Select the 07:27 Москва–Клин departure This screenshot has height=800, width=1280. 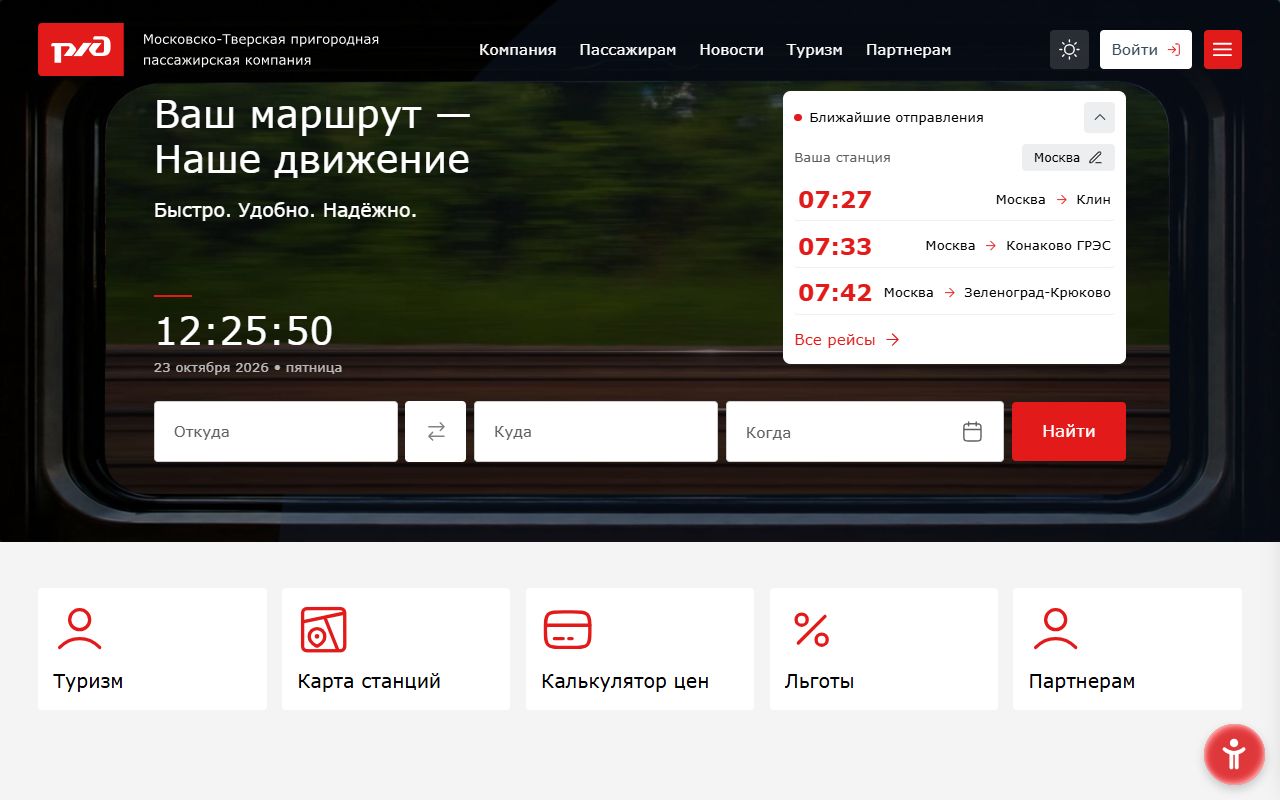(954, 199)
